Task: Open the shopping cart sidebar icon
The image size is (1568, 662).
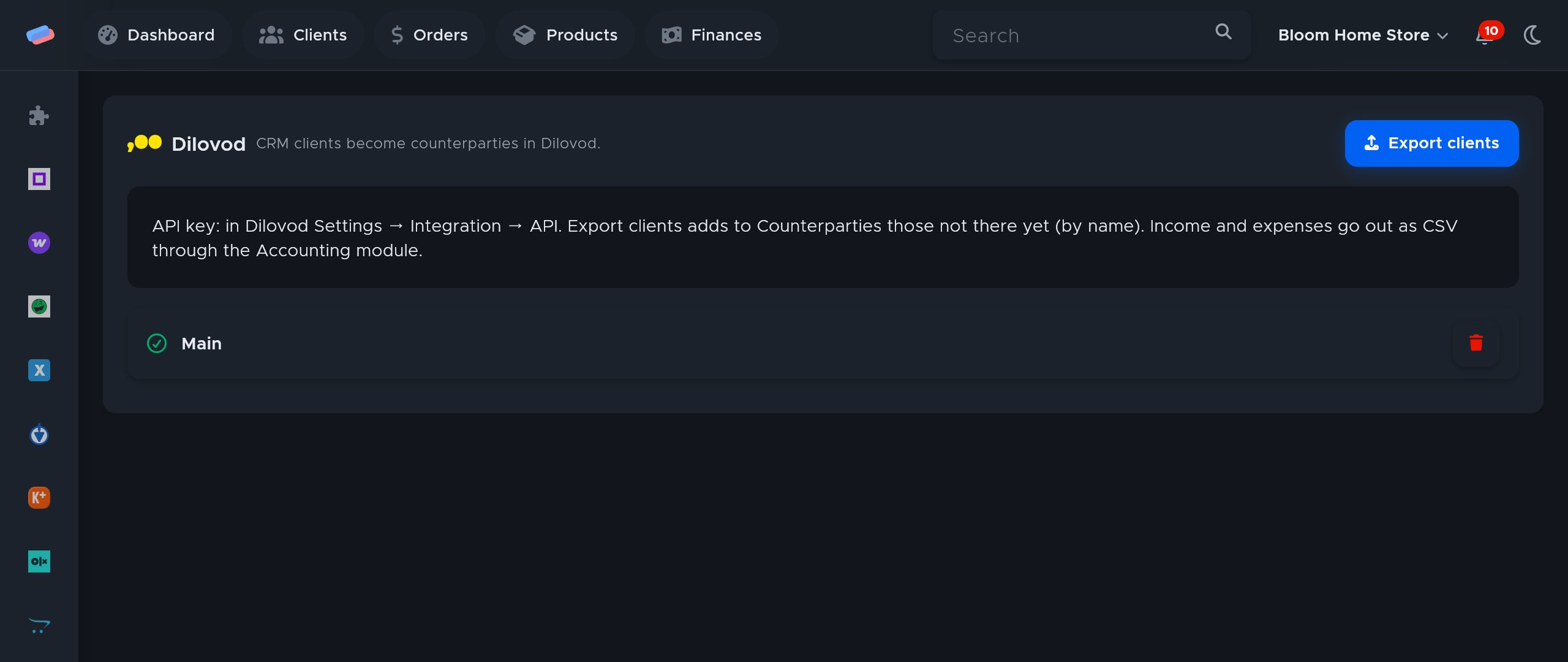Action: 39,625
